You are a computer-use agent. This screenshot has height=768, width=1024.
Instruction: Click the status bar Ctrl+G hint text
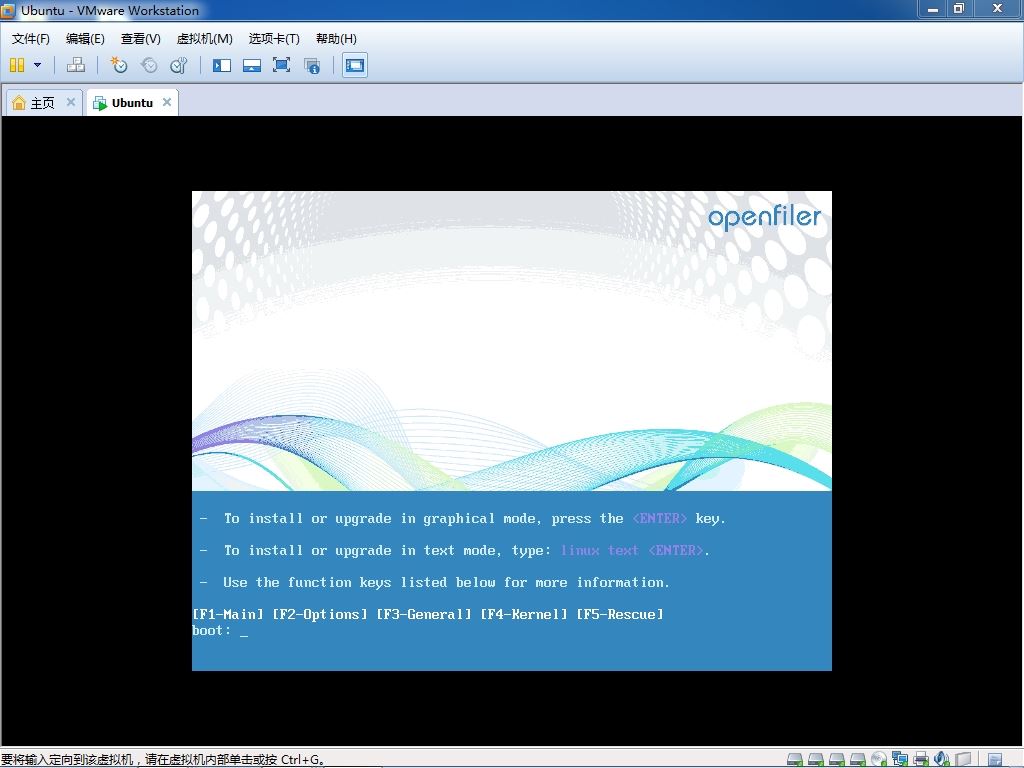(163, 760)
